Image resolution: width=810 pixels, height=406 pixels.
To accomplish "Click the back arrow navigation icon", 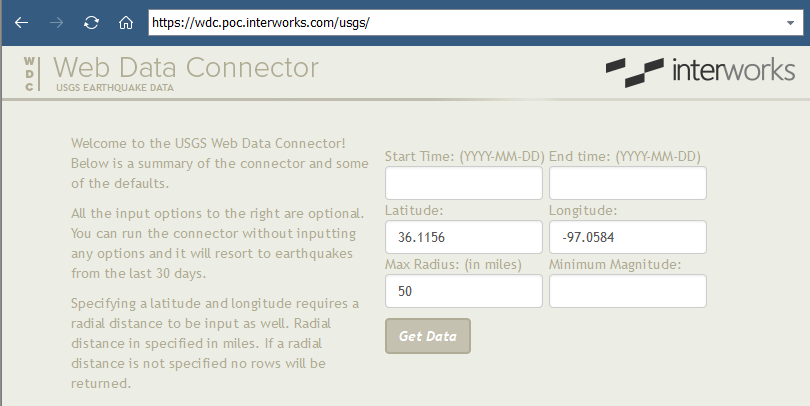I will pyautogui.click(x=21, y=23).
